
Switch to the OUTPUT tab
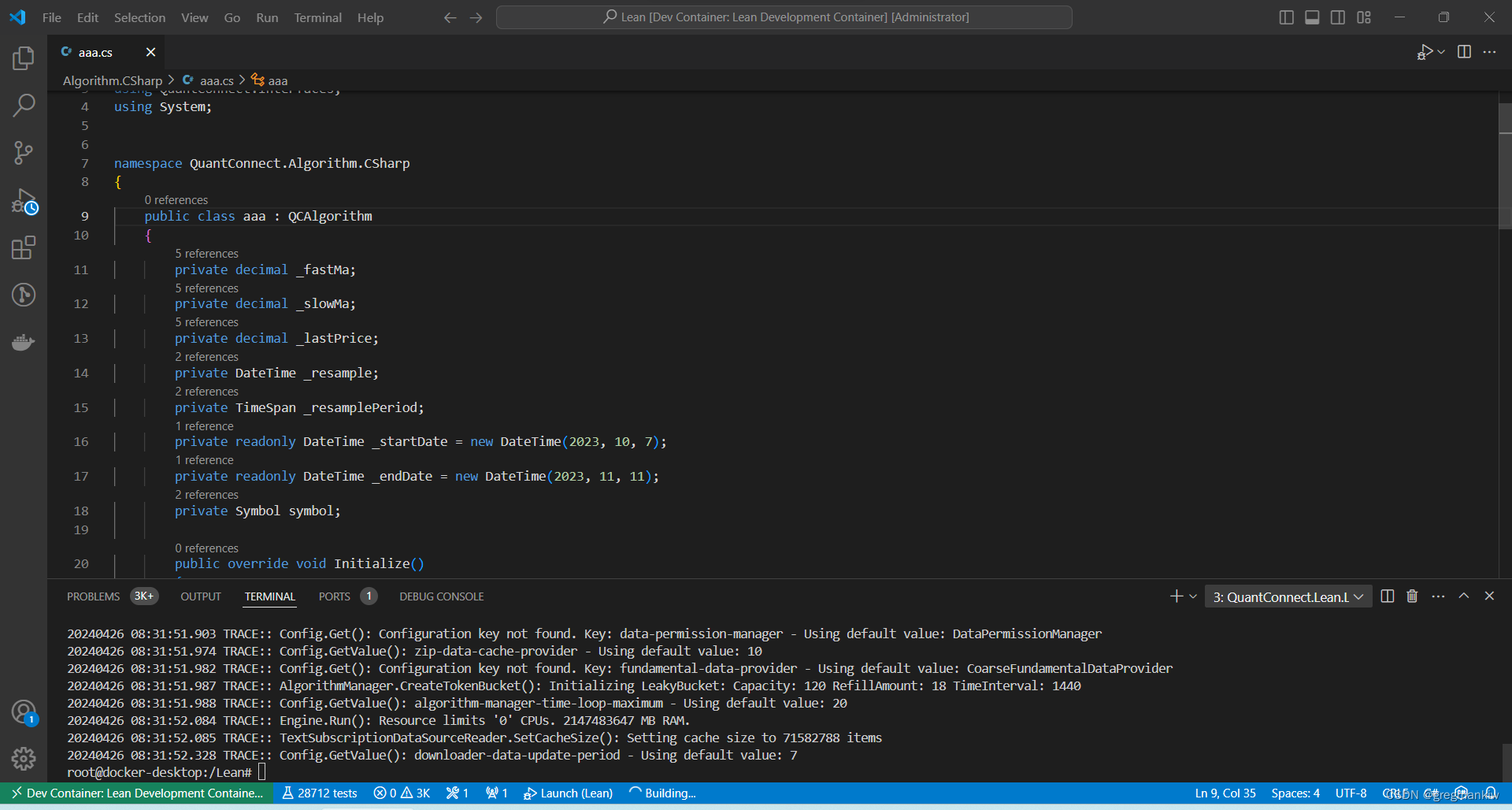pyautogui.click(x=201, y=596)
